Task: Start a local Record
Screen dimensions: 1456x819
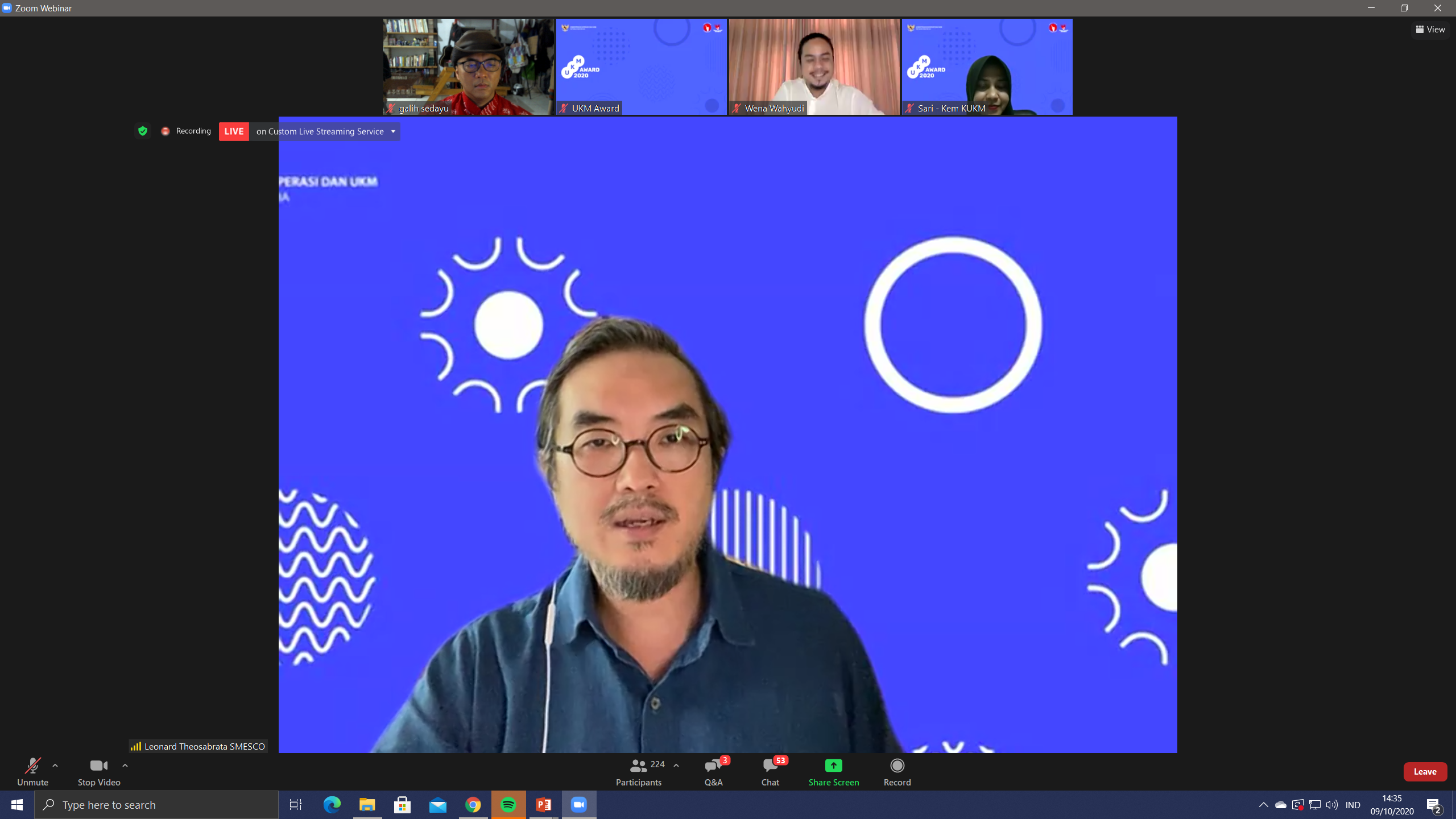Action: (896, 771)
